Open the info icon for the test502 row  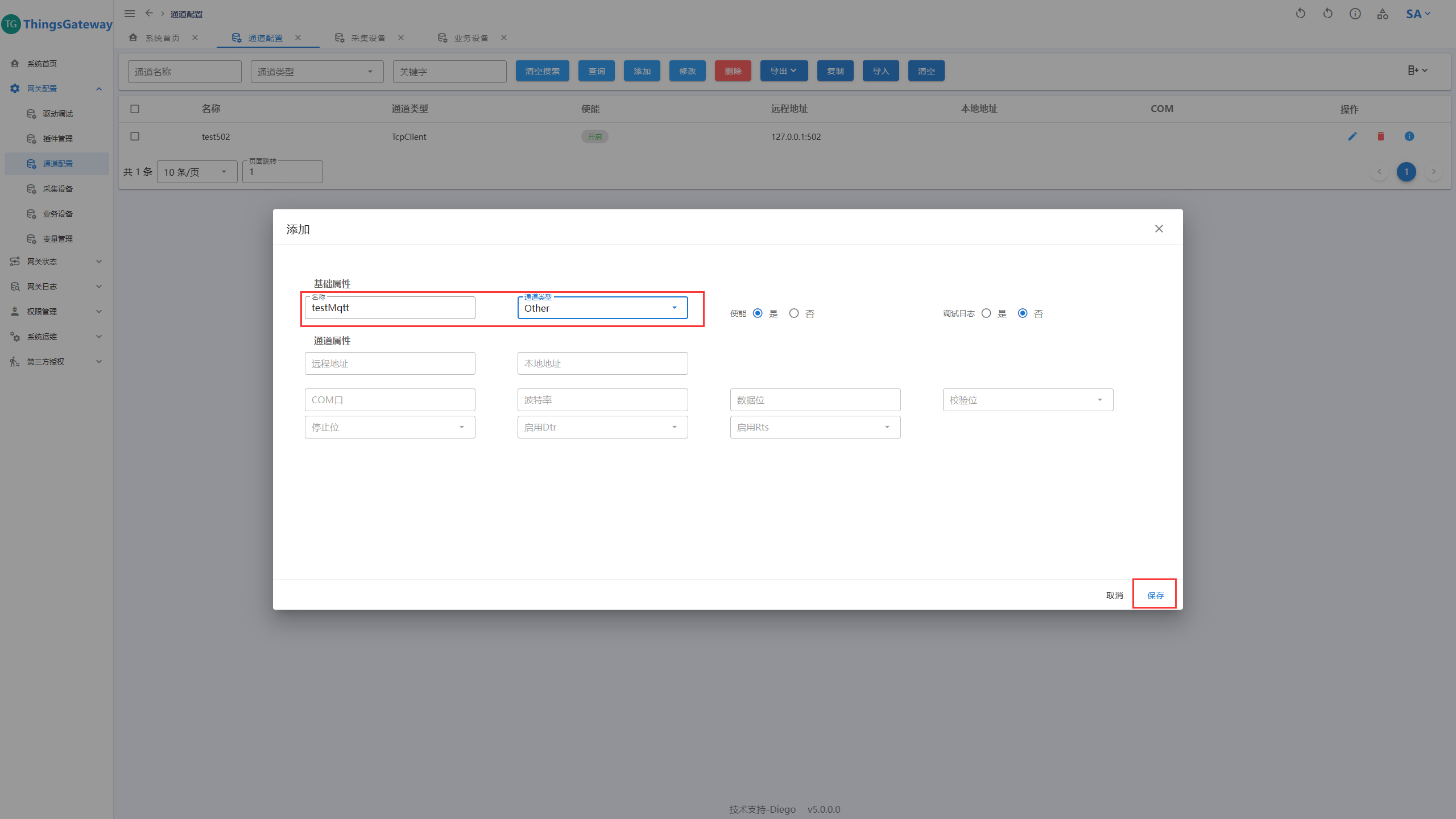click(1409, 136)
